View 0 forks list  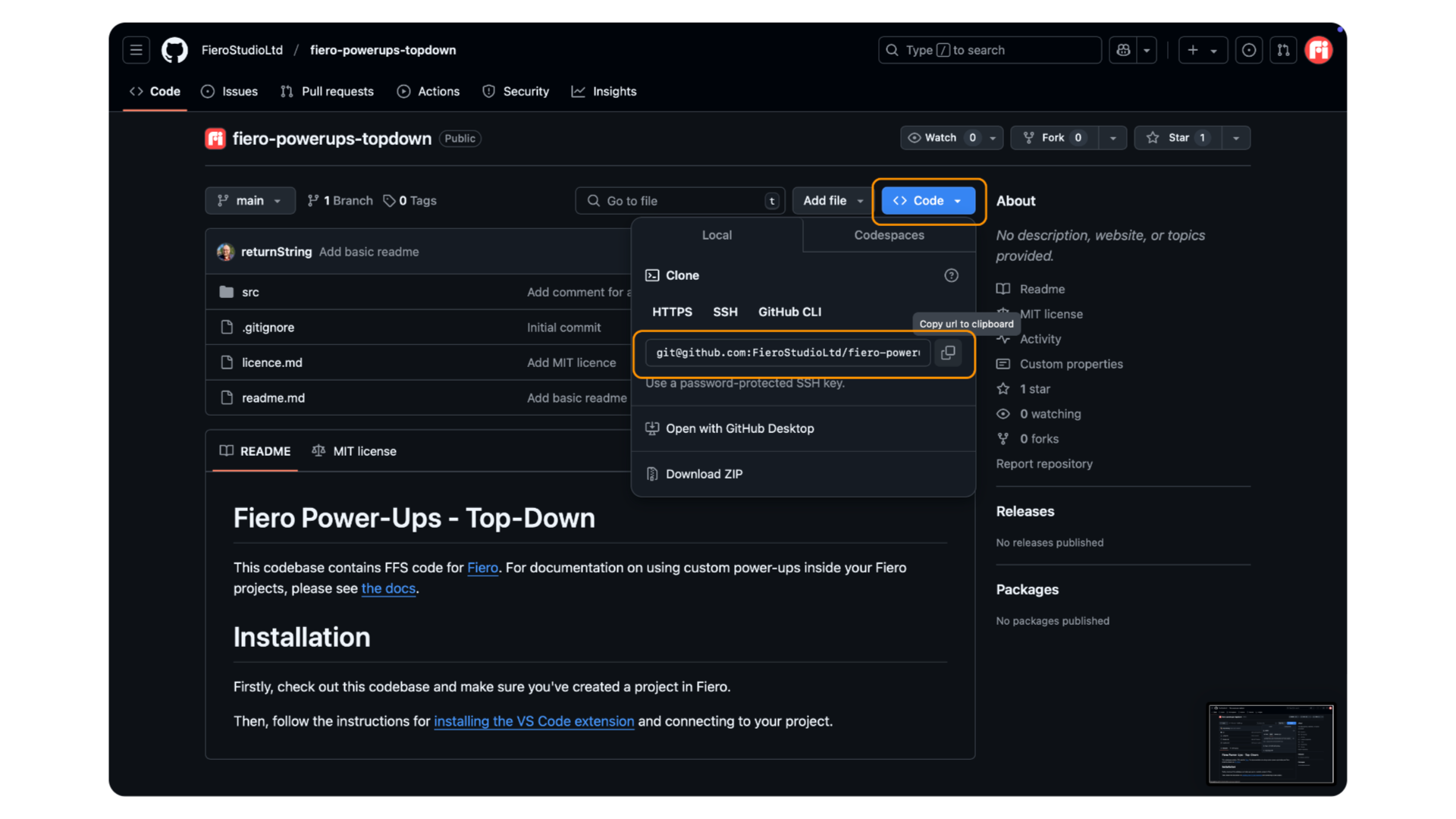point(1028,439)
